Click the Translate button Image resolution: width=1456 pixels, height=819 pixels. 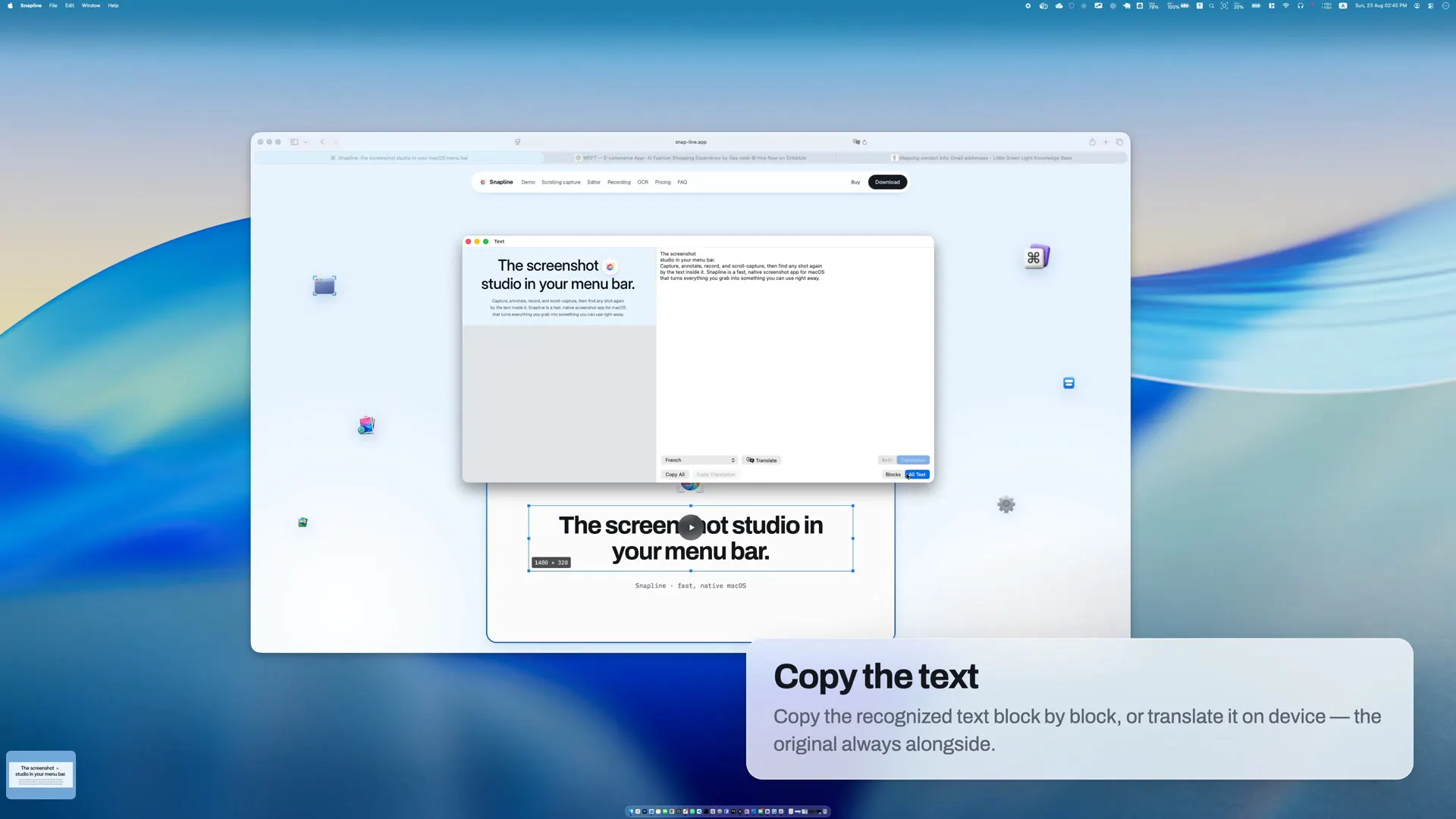(761, 460)
